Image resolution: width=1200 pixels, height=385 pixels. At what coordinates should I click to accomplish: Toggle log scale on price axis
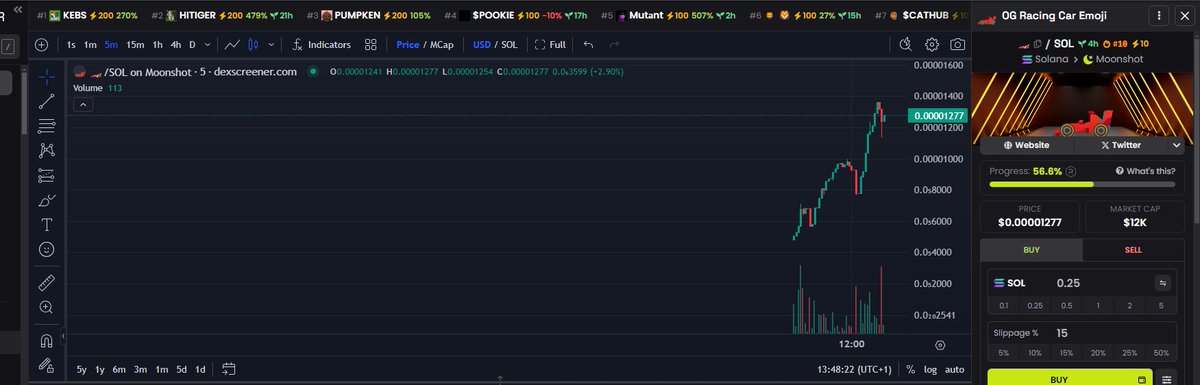coord(929,370)
